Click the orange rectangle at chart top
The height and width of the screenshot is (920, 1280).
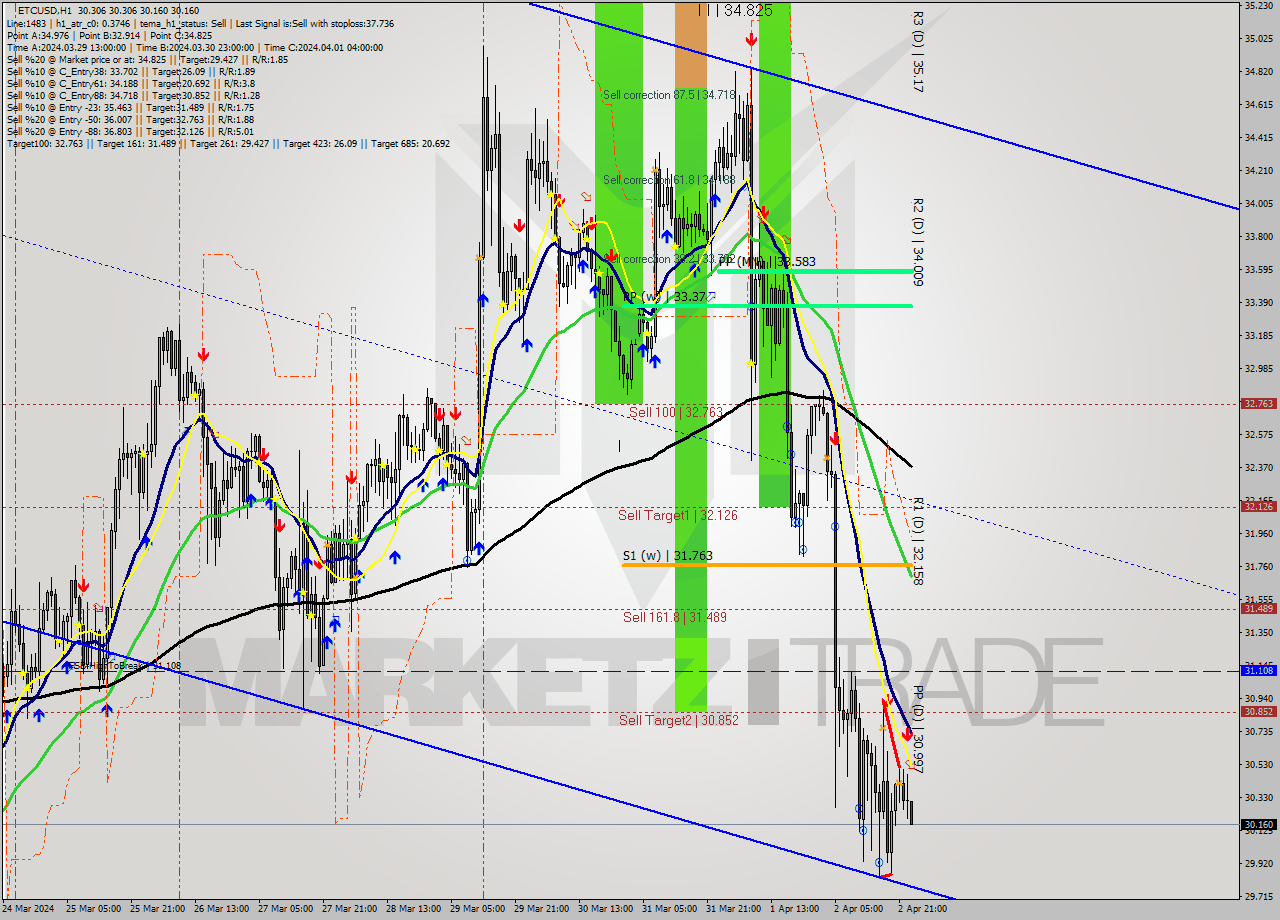pos(690,43)
